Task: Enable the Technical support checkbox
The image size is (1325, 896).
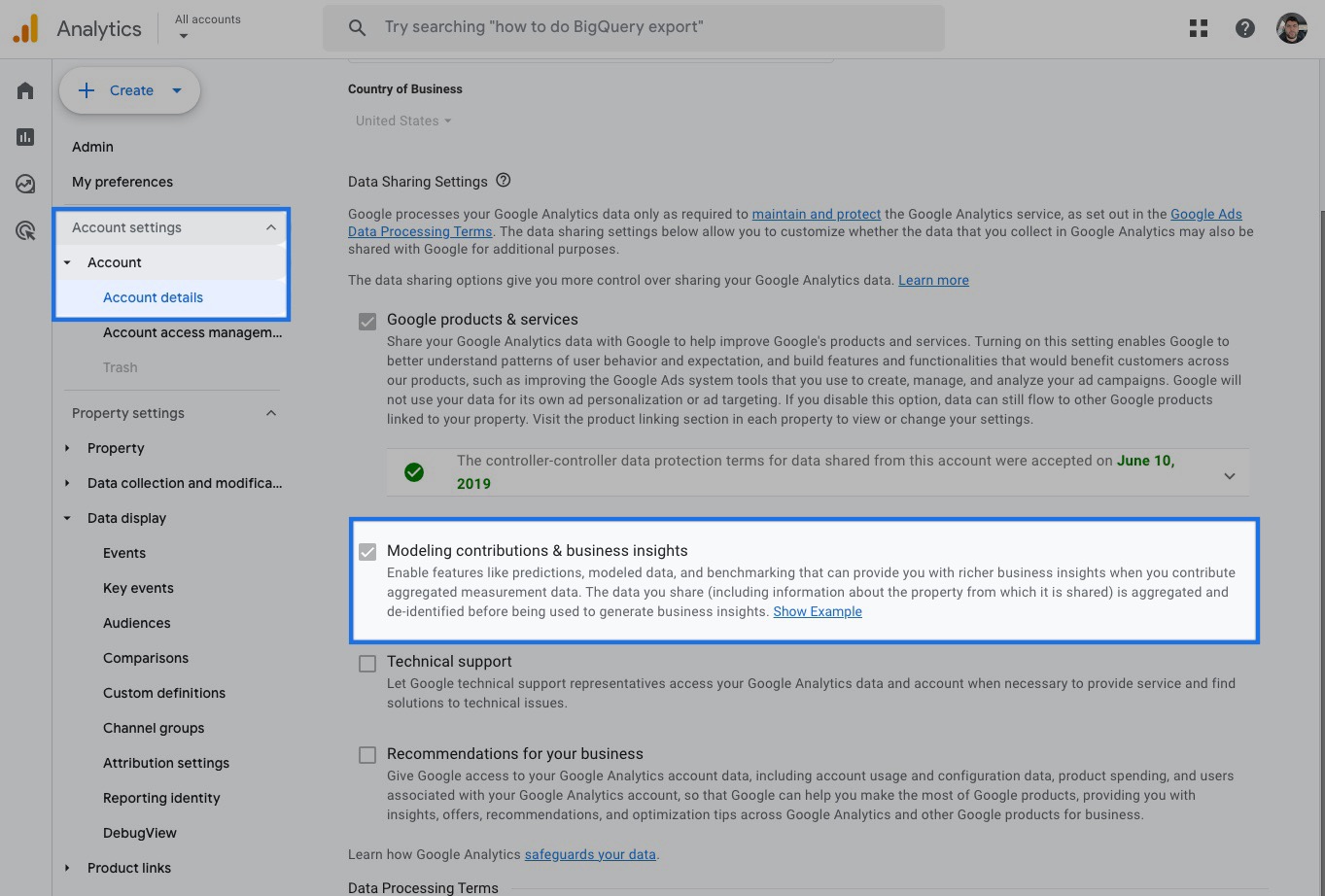Action: (367, 664)
